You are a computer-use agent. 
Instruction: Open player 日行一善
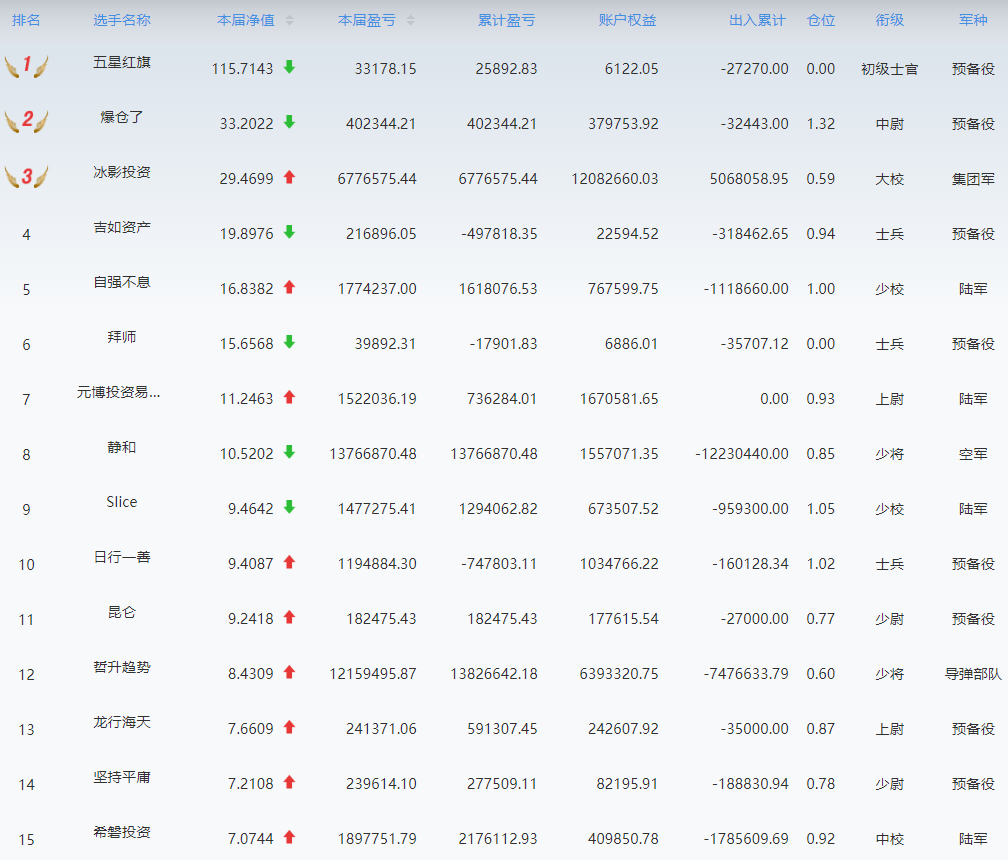pyautogui.click(x=122, y=557)
